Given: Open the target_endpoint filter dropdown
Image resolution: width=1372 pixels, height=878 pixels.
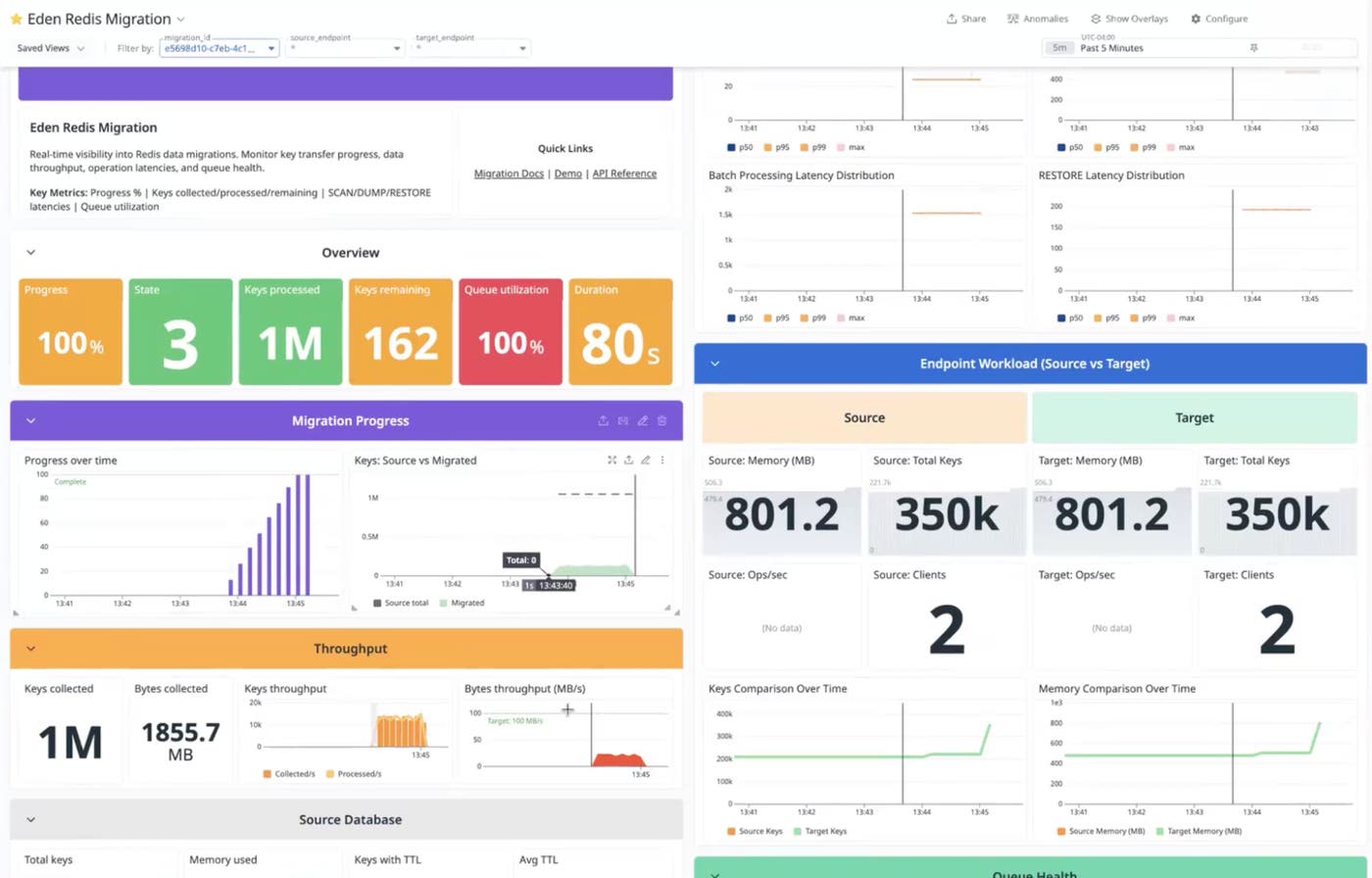Looking at the screenshot, I should click(471, 48).
